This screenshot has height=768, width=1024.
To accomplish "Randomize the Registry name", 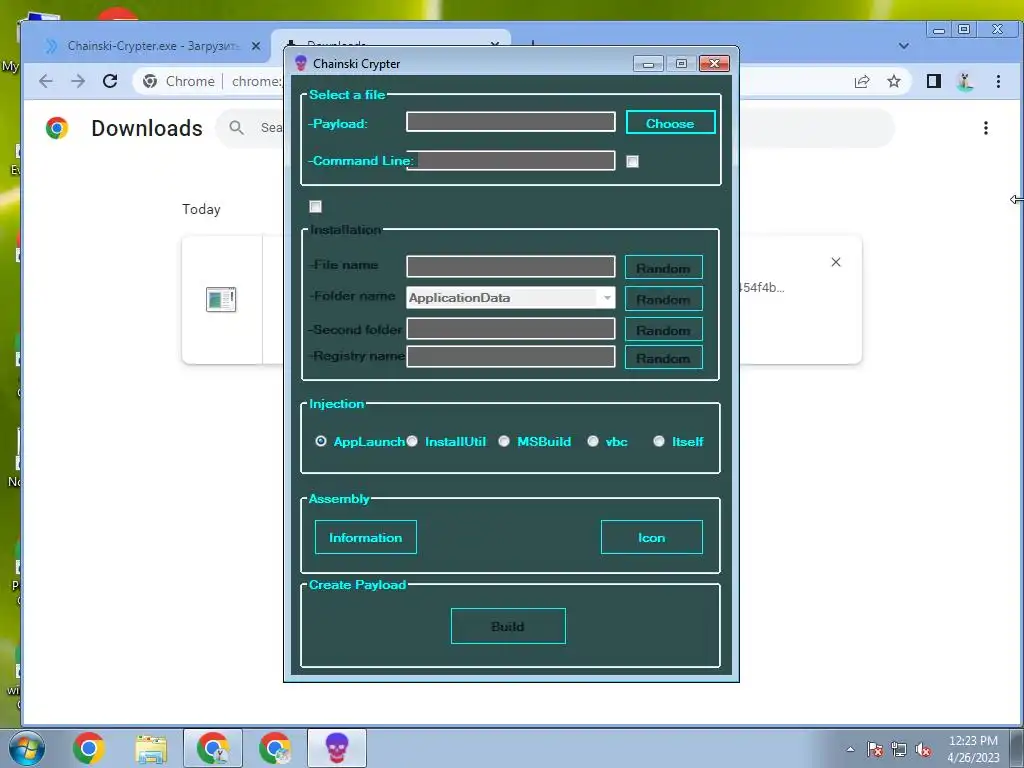I will click(664, 357).
